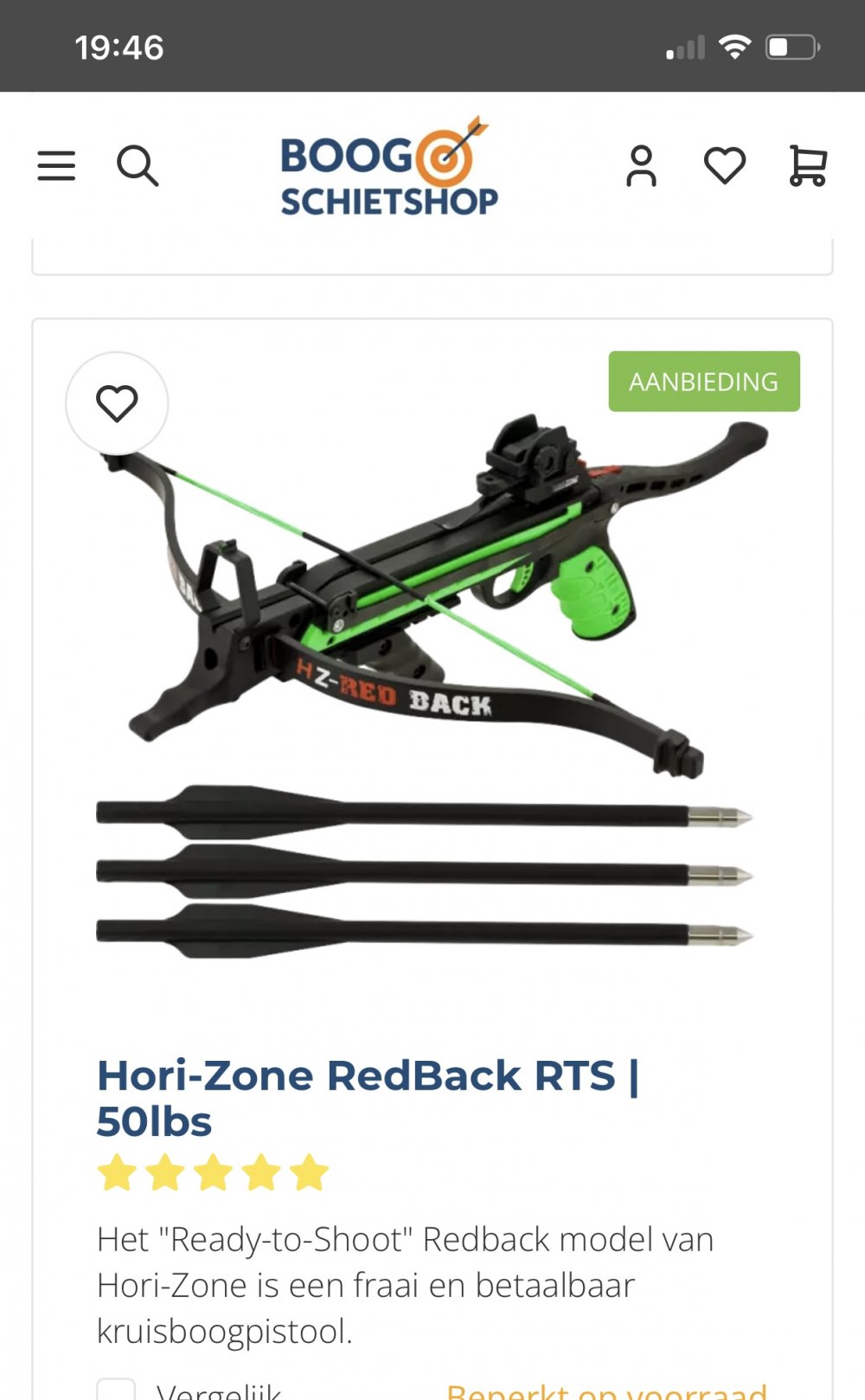The height and width of the screenshot is (1400, 865).
Task: Select the Vergelijk label text
Action: (x=218, y=1390)
